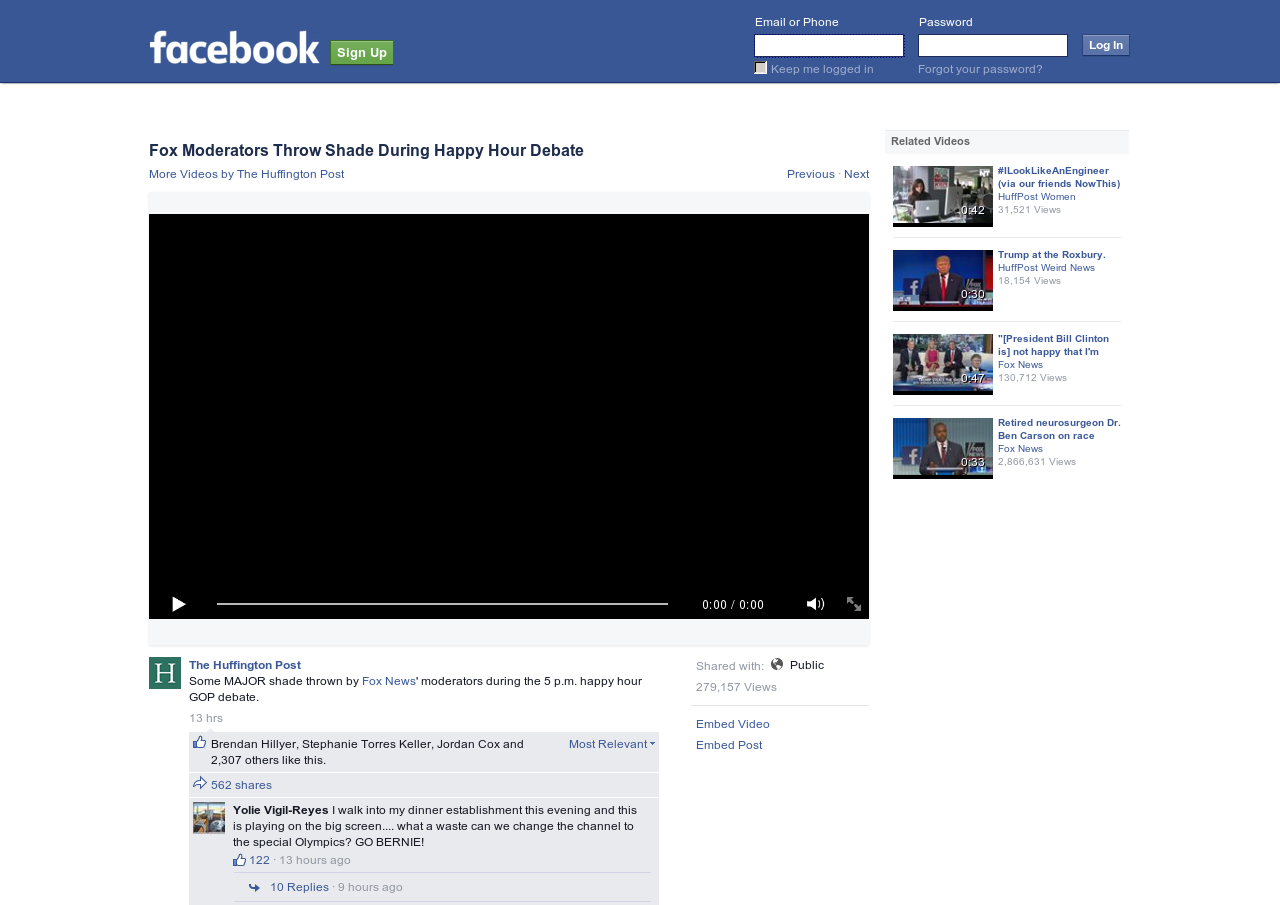
Task: Click Embed Video link
Action: (x=733, y=724)
